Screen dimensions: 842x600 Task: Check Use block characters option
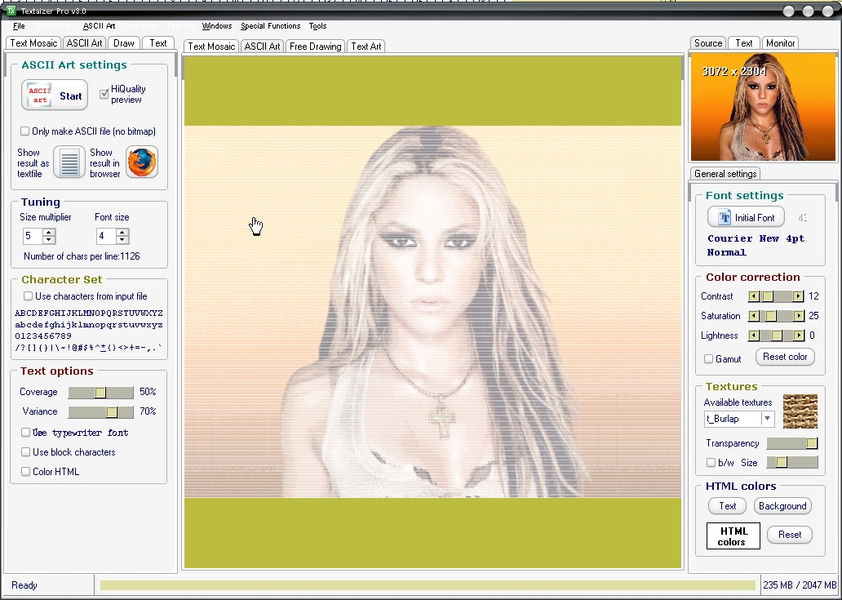point(26,452)
